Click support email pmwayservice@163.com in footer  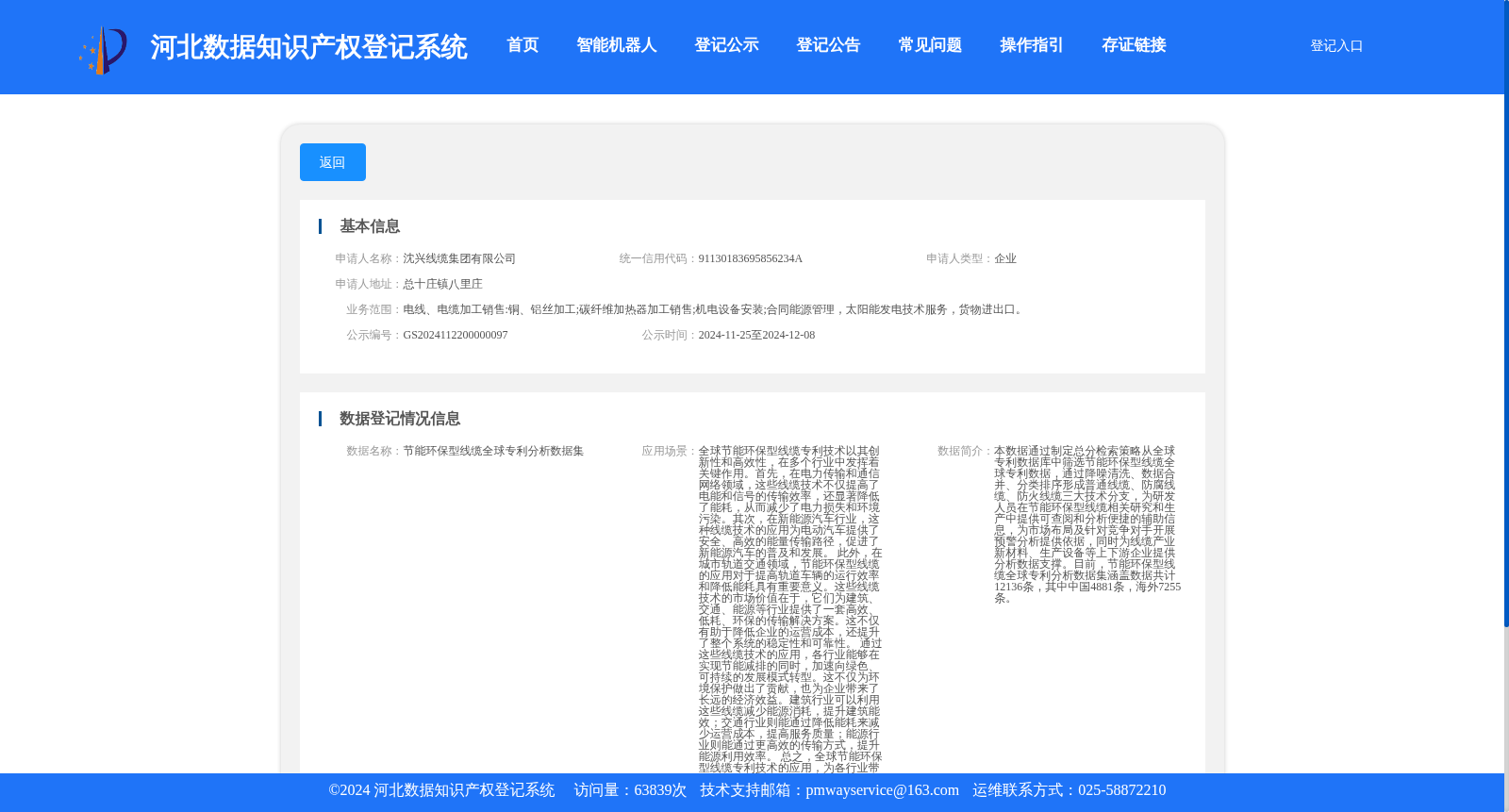[882, 790]
